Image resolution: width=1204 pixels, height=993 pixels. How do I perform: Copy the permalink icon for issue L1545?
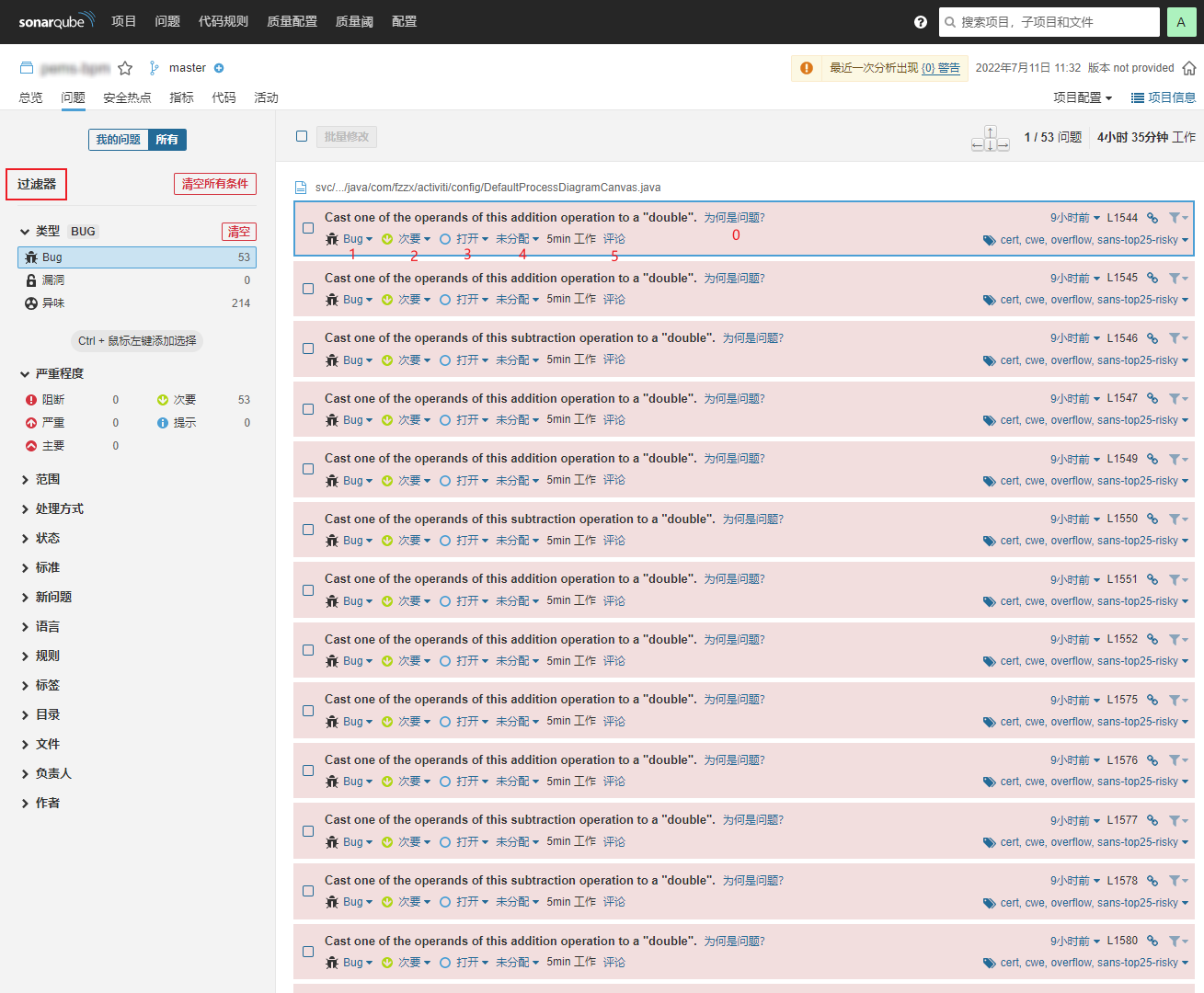point(1152,278)
